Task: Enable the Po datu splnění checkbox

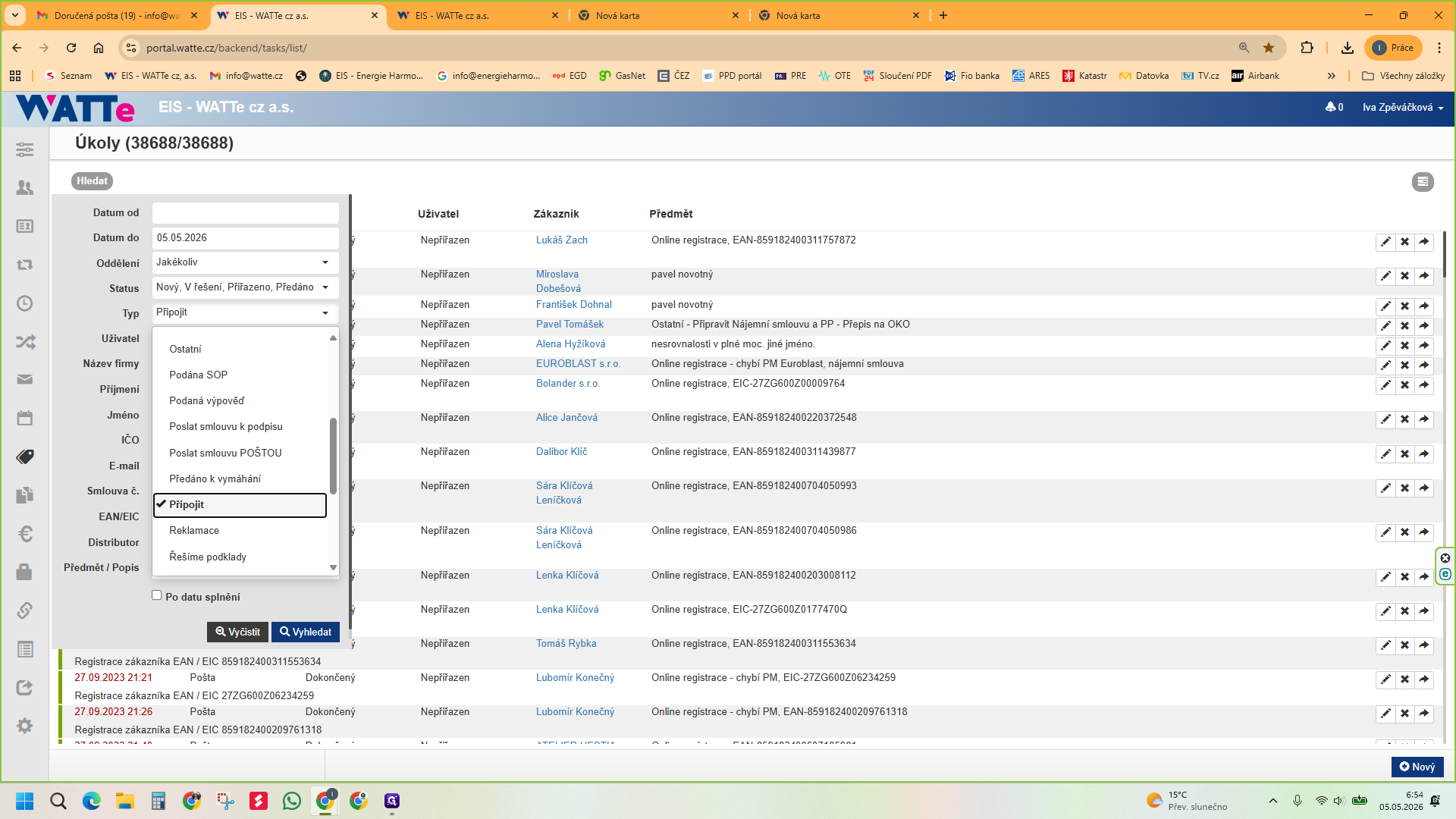Action: click(157, 595)
